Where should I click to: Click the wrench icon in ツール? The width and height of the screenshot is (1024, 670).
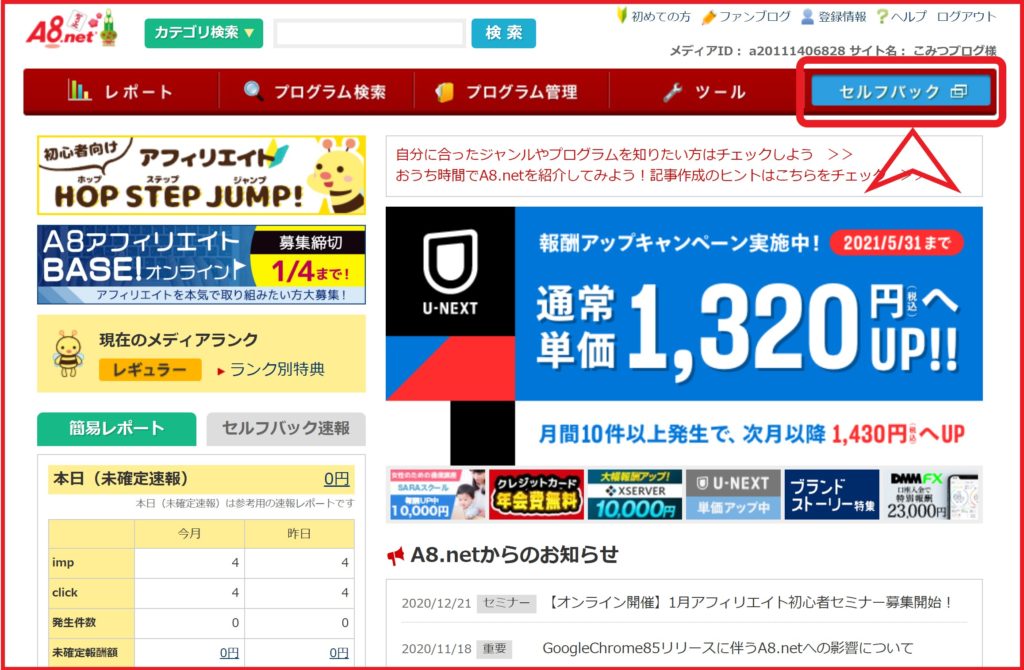pyautogui.click(x=673, y=92)
